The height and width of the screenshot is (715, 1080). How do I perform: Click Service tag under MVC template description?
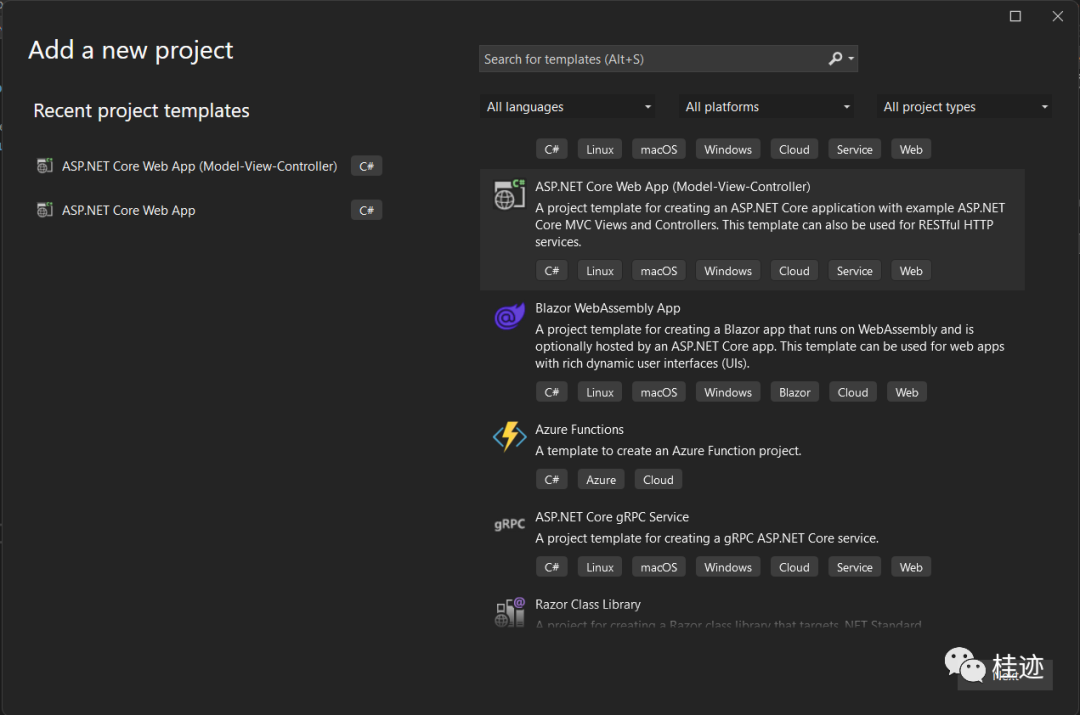(x=854, y=271)
